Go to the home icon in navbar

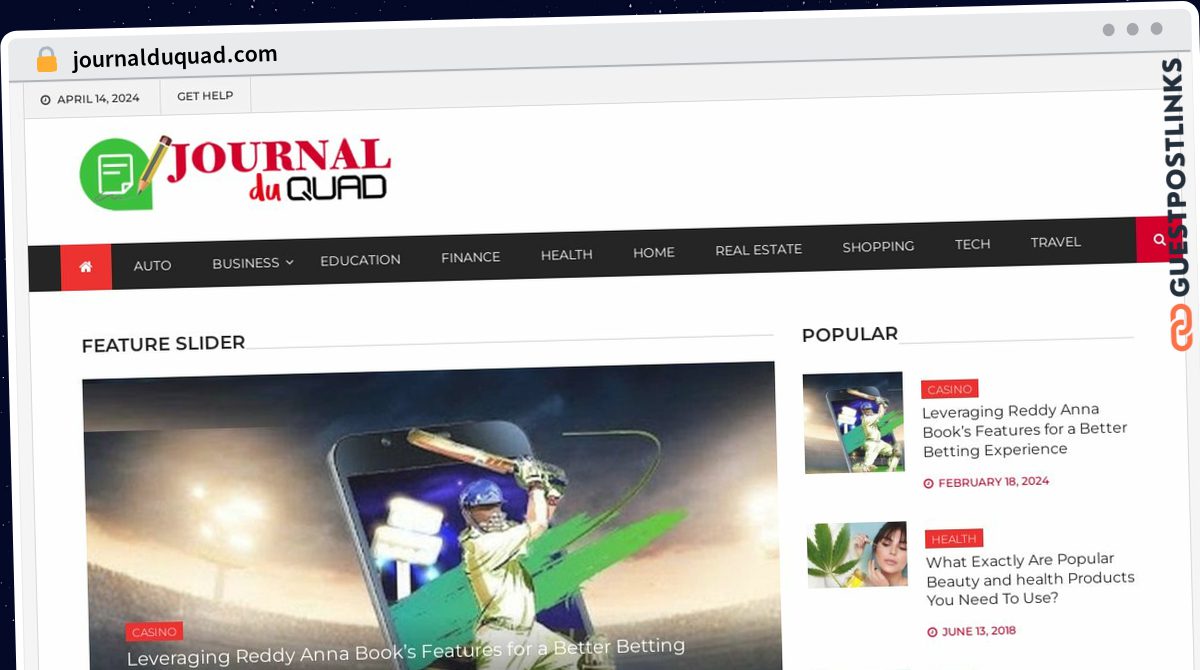point(86,267)
